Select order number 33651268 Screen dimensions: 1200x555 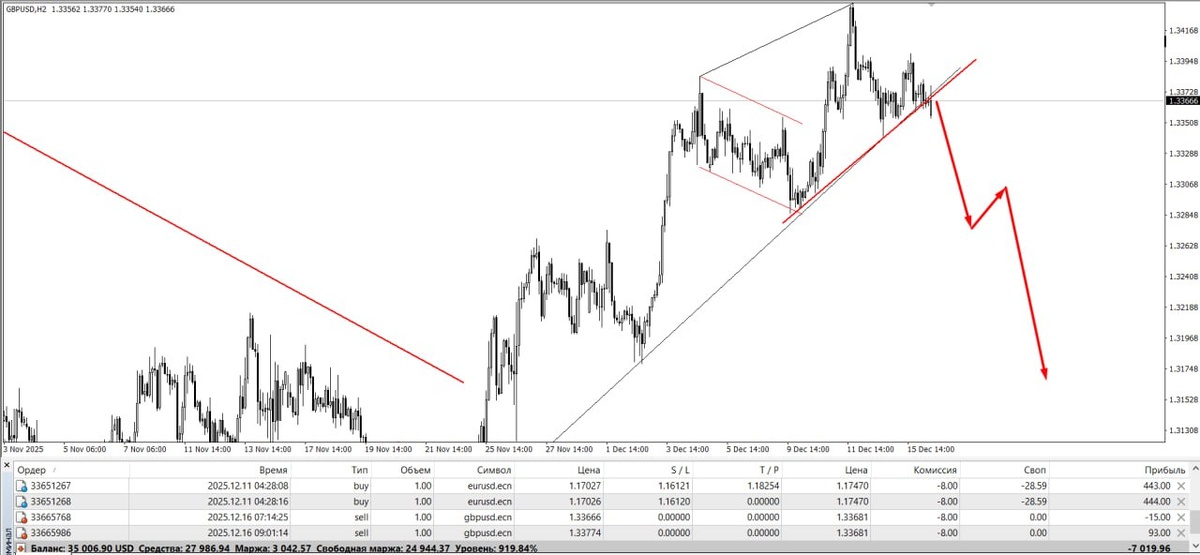click(x=53, y=501)
